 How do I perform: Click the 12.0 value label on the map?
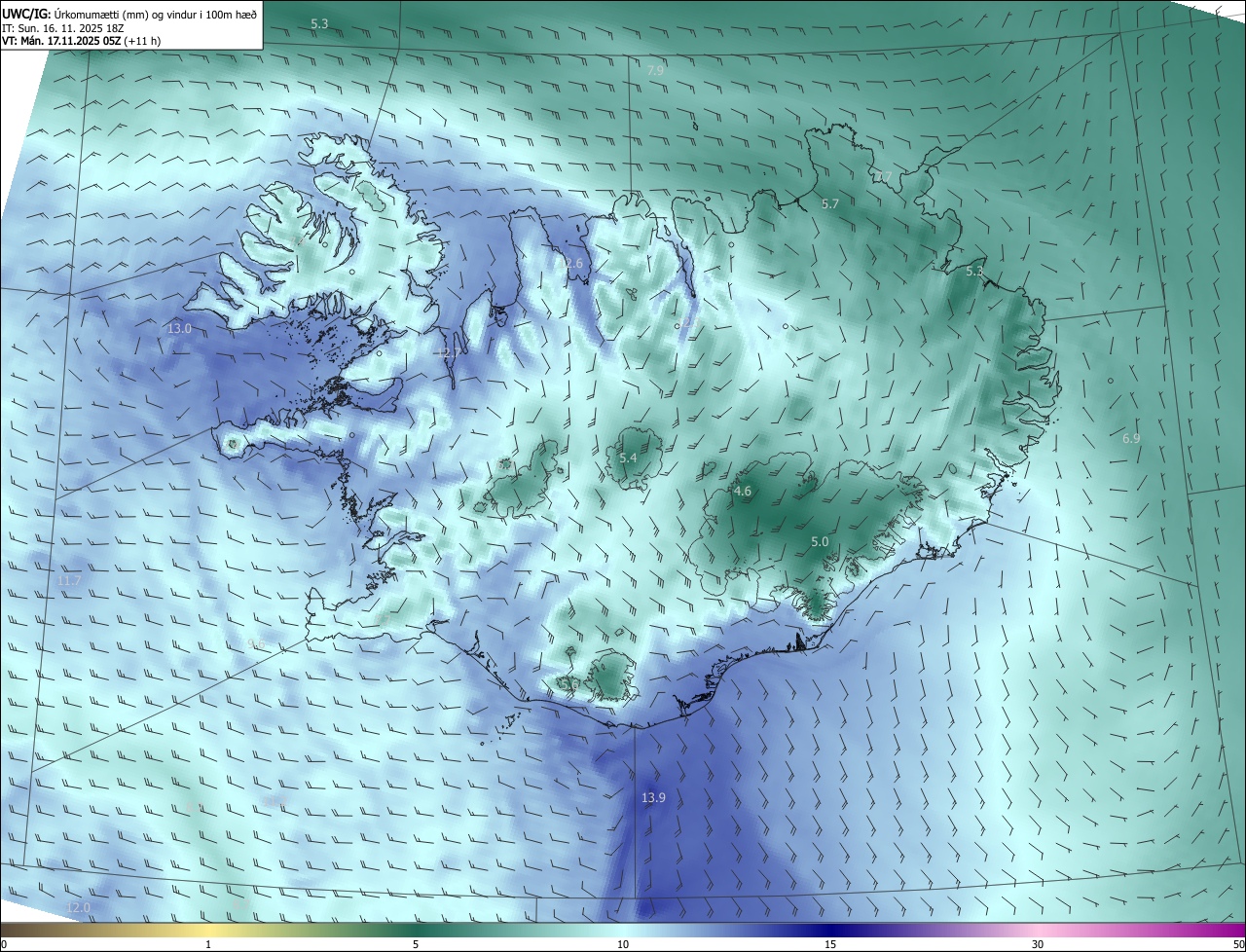point(78,907)
